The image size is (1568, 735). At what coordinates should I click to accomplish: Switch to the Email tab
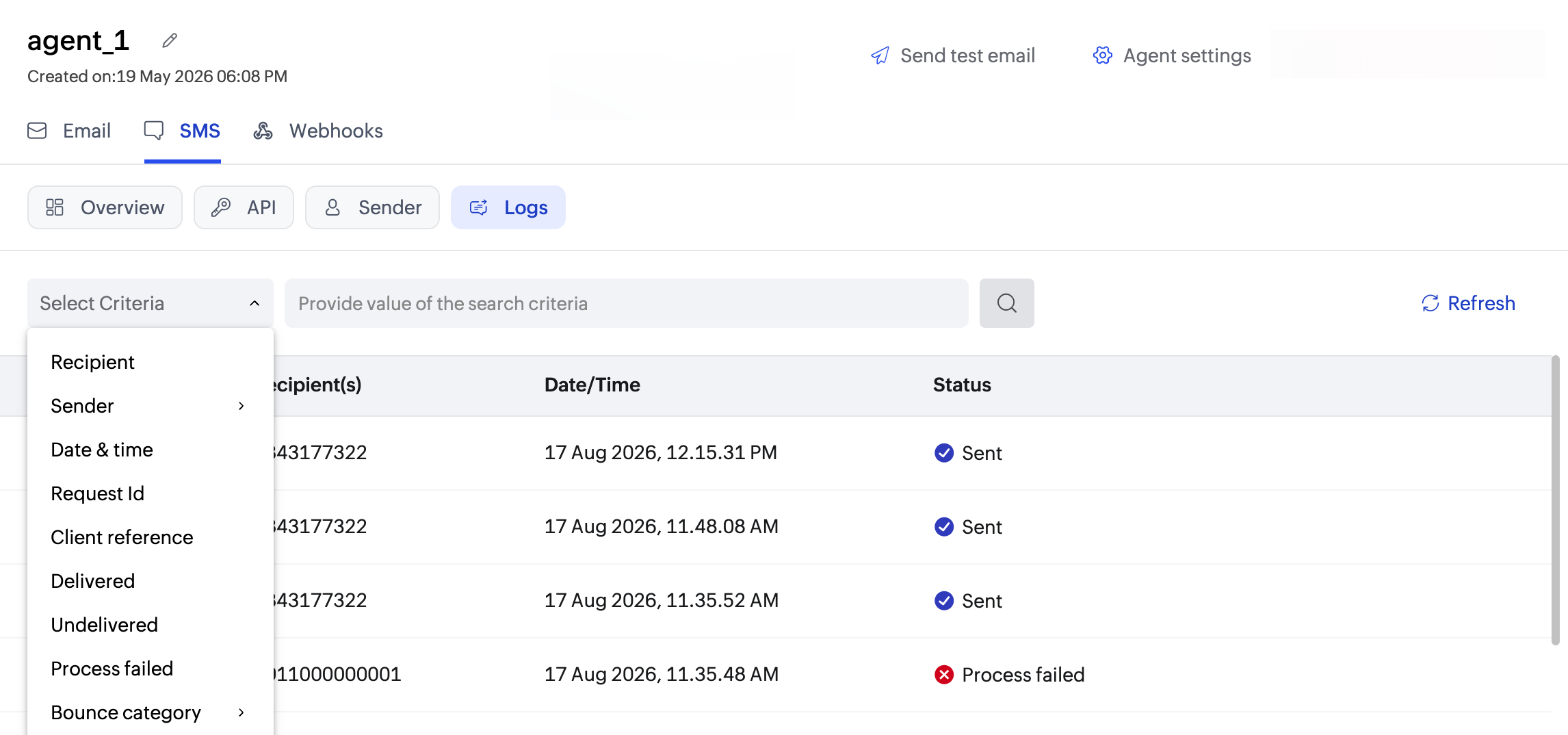(x=69, y=131)
